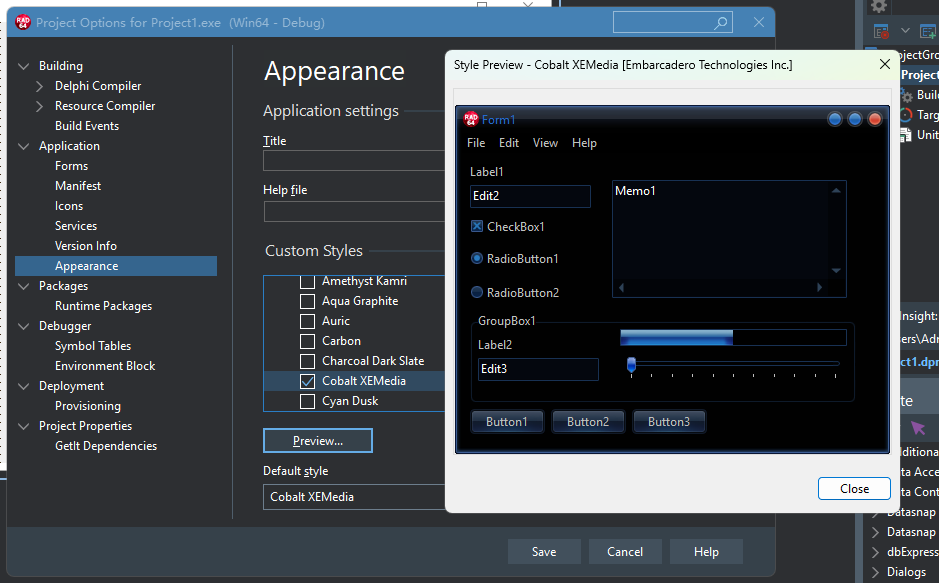Click the Preview... button

point(318,441)
